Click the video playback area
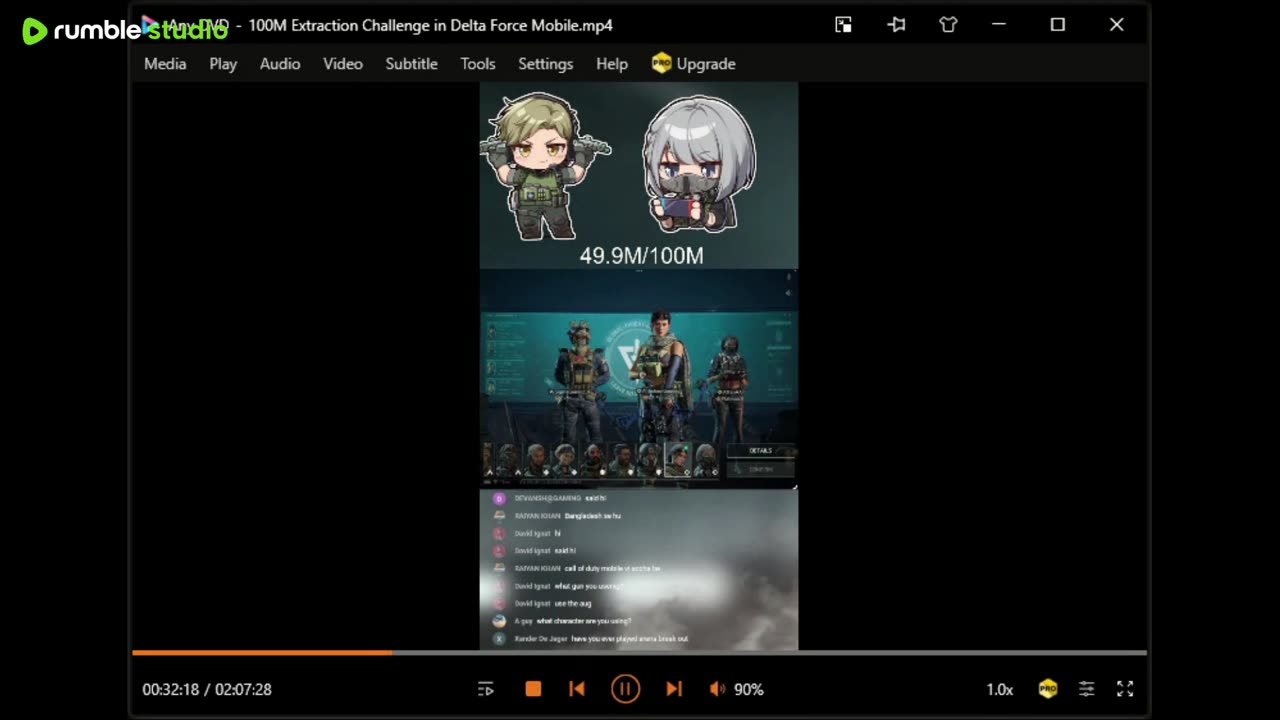The image size is (1280, 720). [639, 366]
